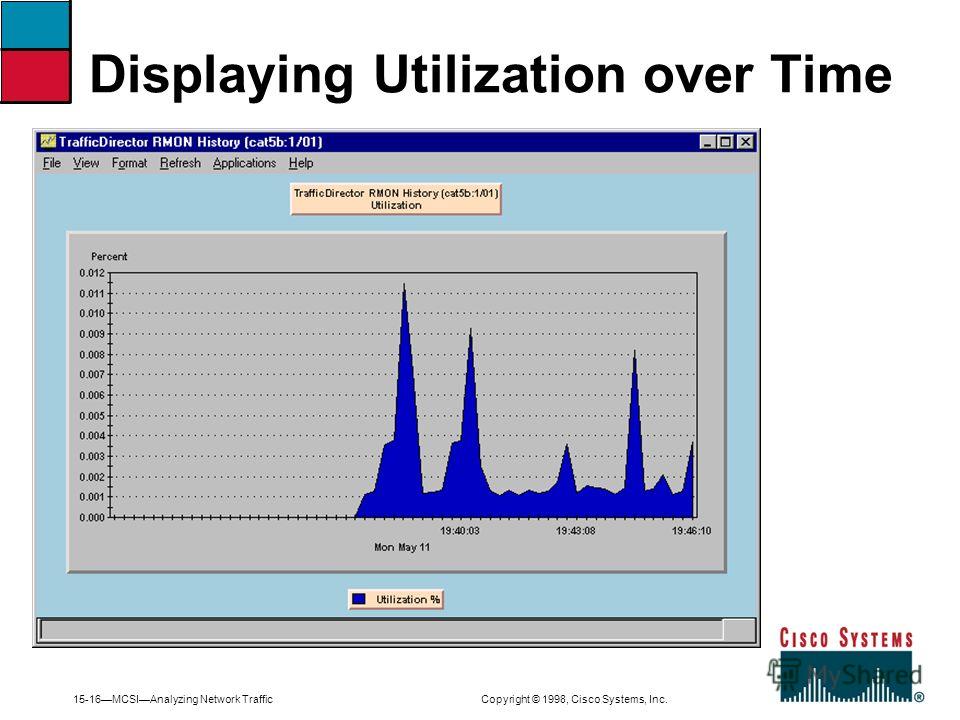This screenshot has height=720, width=960.
Task: Click the chart title box reading Utilization
Action: 396,199
